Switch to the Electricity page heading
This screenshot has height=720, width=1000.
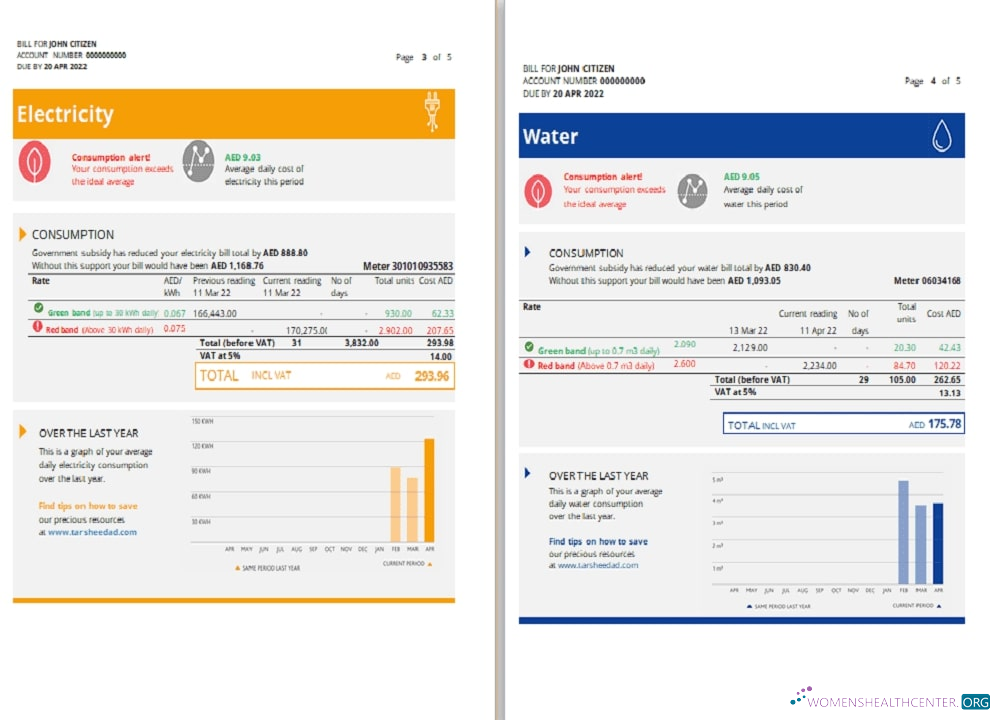tap(65, 113)
